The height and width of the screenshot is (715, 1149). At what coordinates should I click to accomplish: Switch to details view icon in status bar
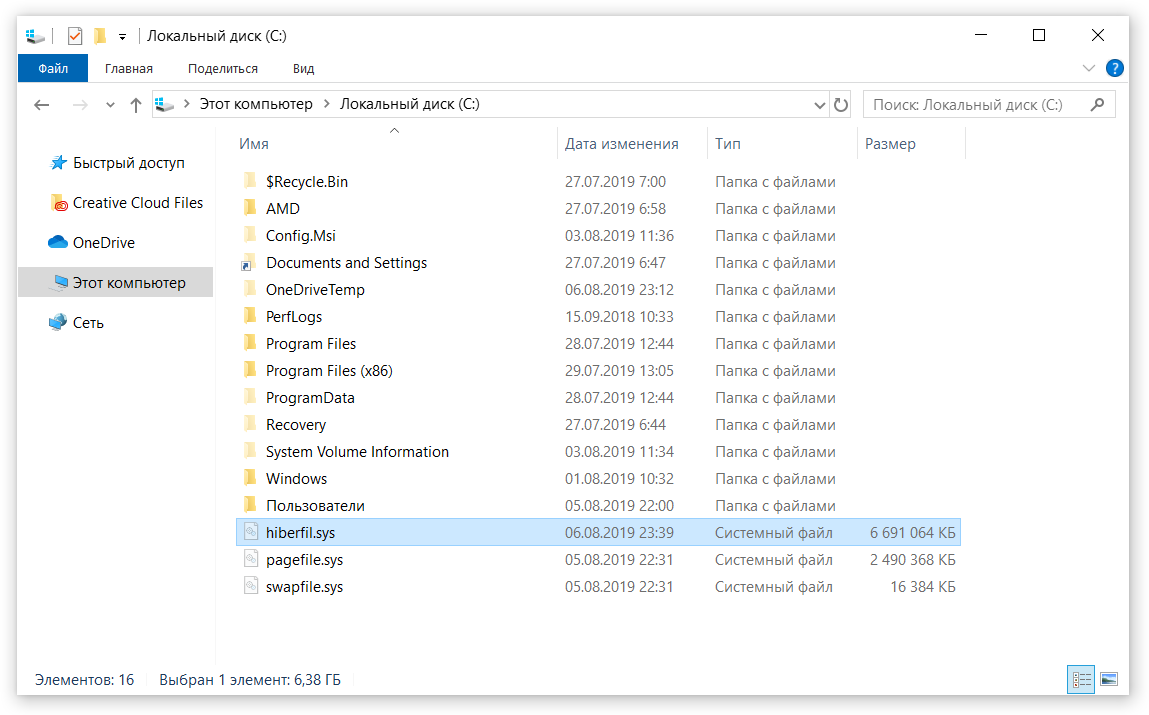coord(1082,680)
